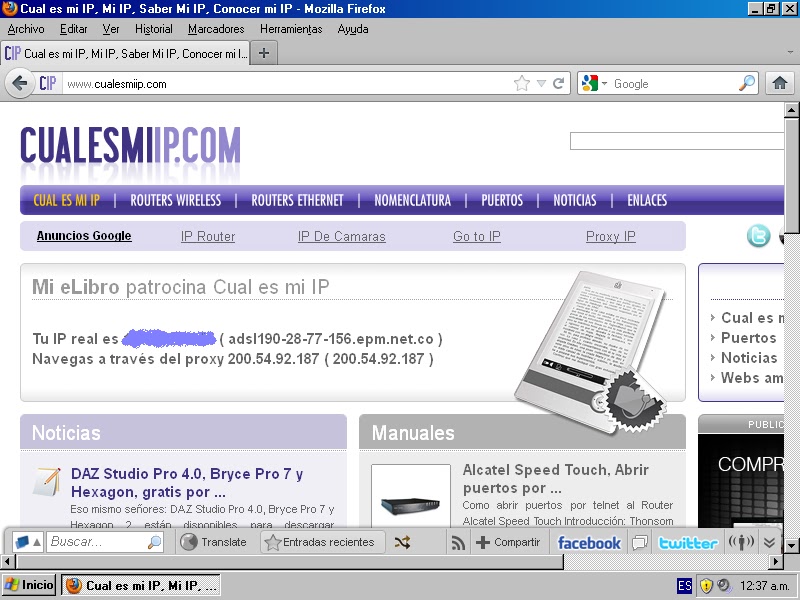
Task: Open ENLACES nav section
Action: (647, 200)
